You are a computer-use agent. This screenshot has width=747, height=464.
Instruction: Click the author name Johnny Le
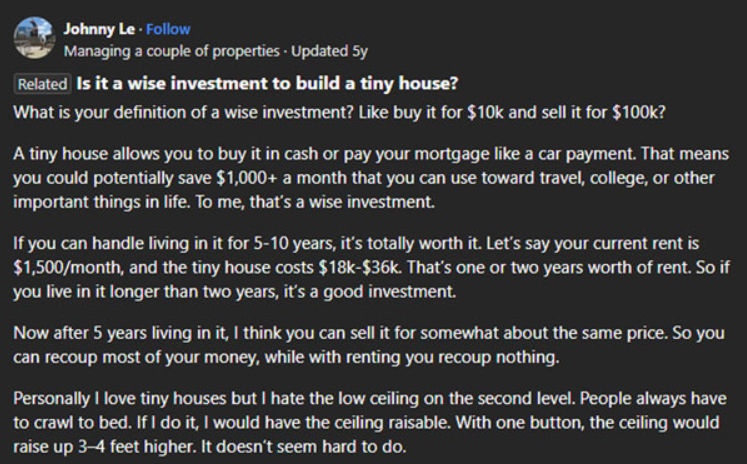point(99,29)
